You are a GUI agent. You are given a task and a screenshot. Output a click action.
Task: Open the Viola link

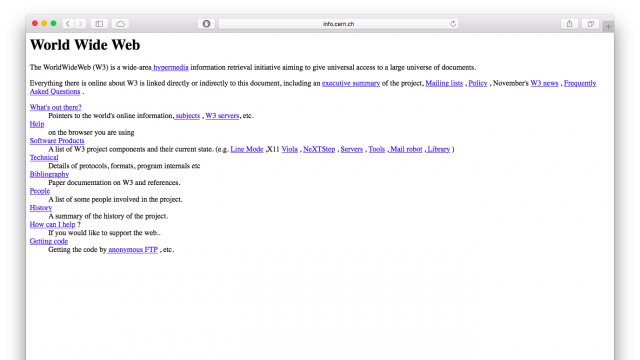(289, 149)
